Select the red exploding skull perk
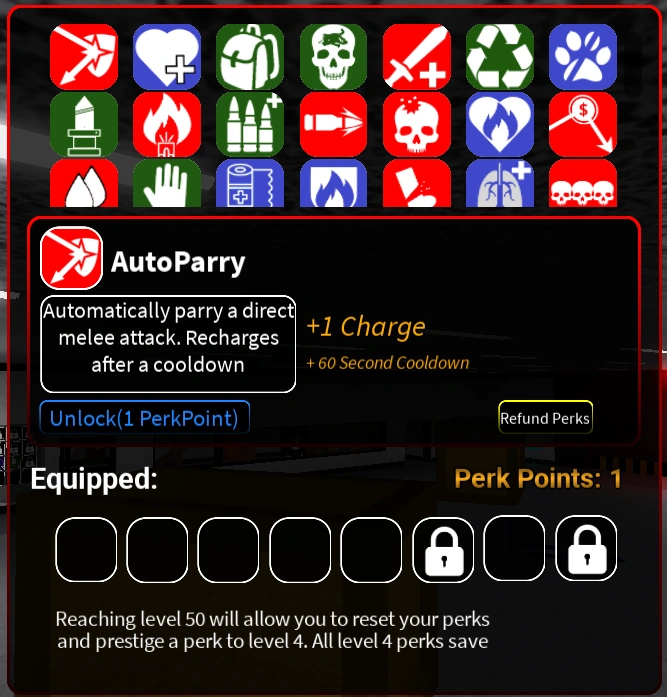The height and width of the screenshot is (697, 667). (417, 124)
